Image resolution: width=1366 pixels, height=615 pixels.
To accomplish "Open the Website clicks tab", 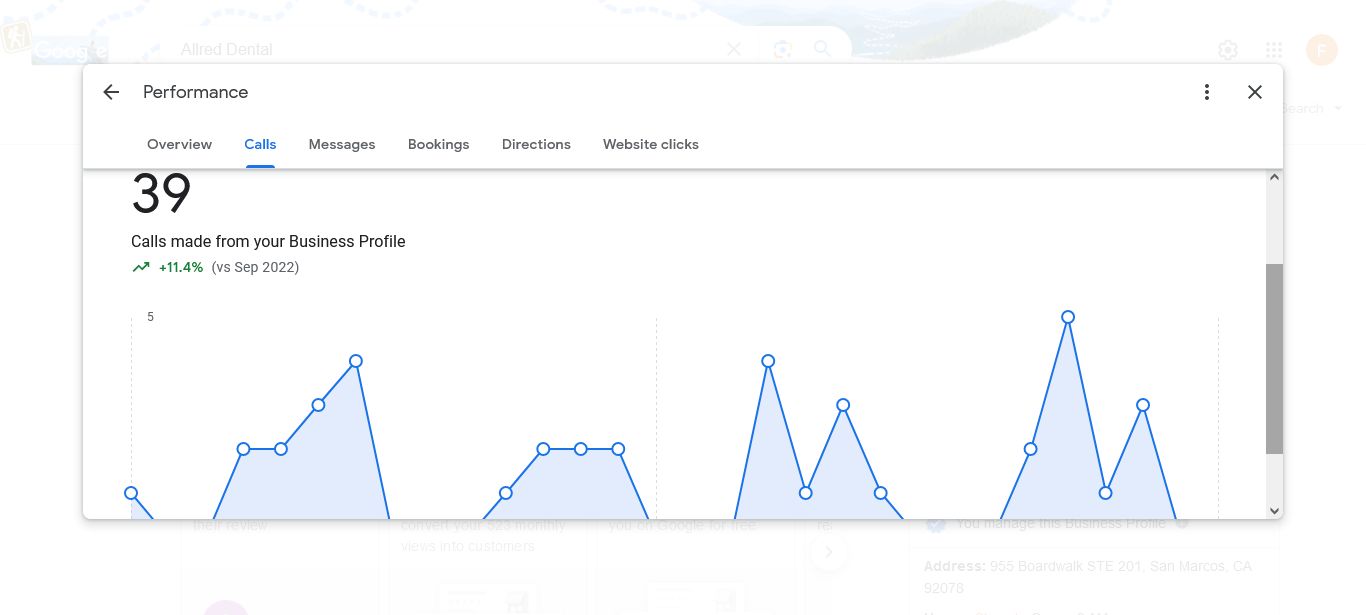I will (651, 144).
